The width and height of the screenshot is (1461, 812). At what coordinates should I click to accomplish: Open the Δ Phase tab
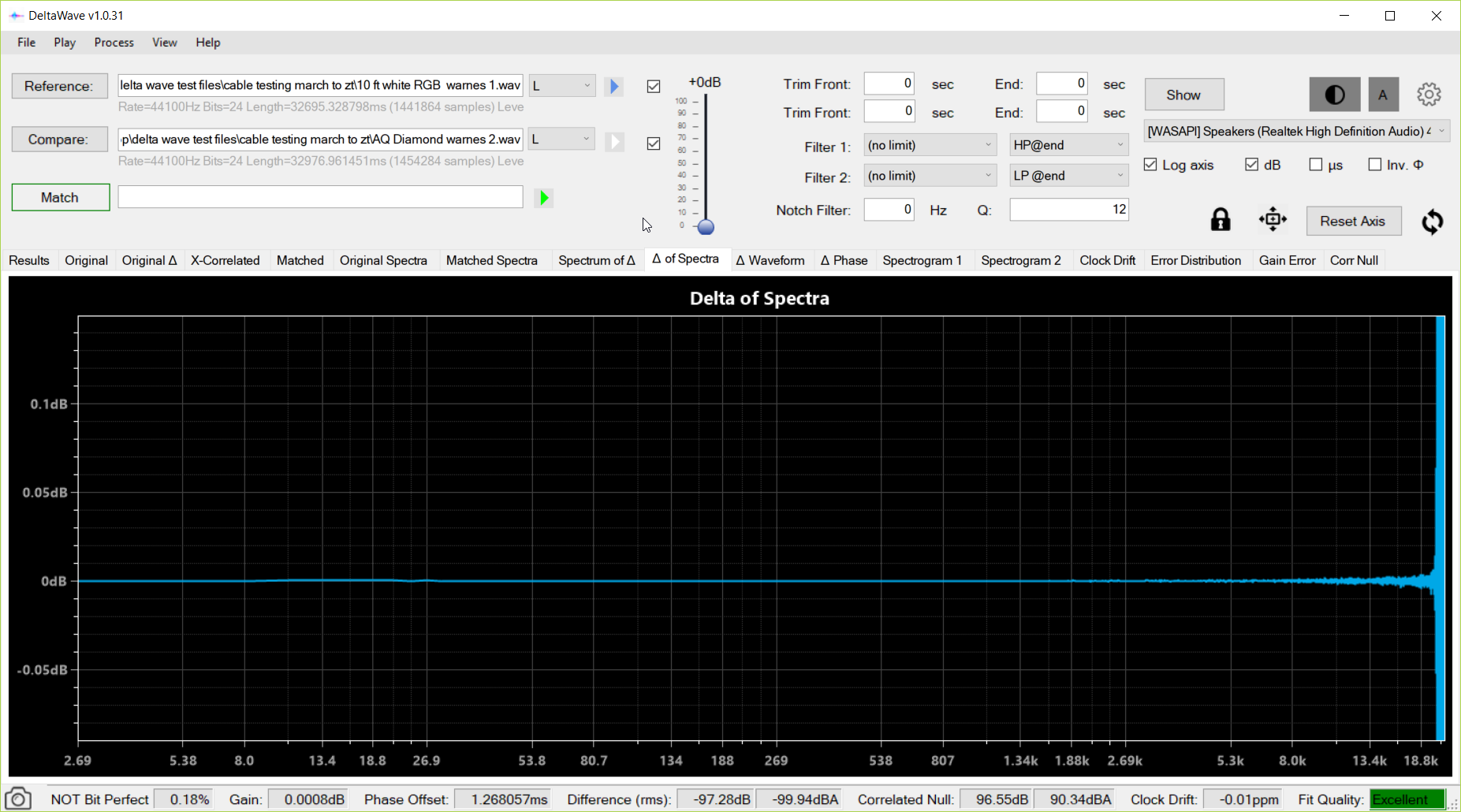coord(844,260)
